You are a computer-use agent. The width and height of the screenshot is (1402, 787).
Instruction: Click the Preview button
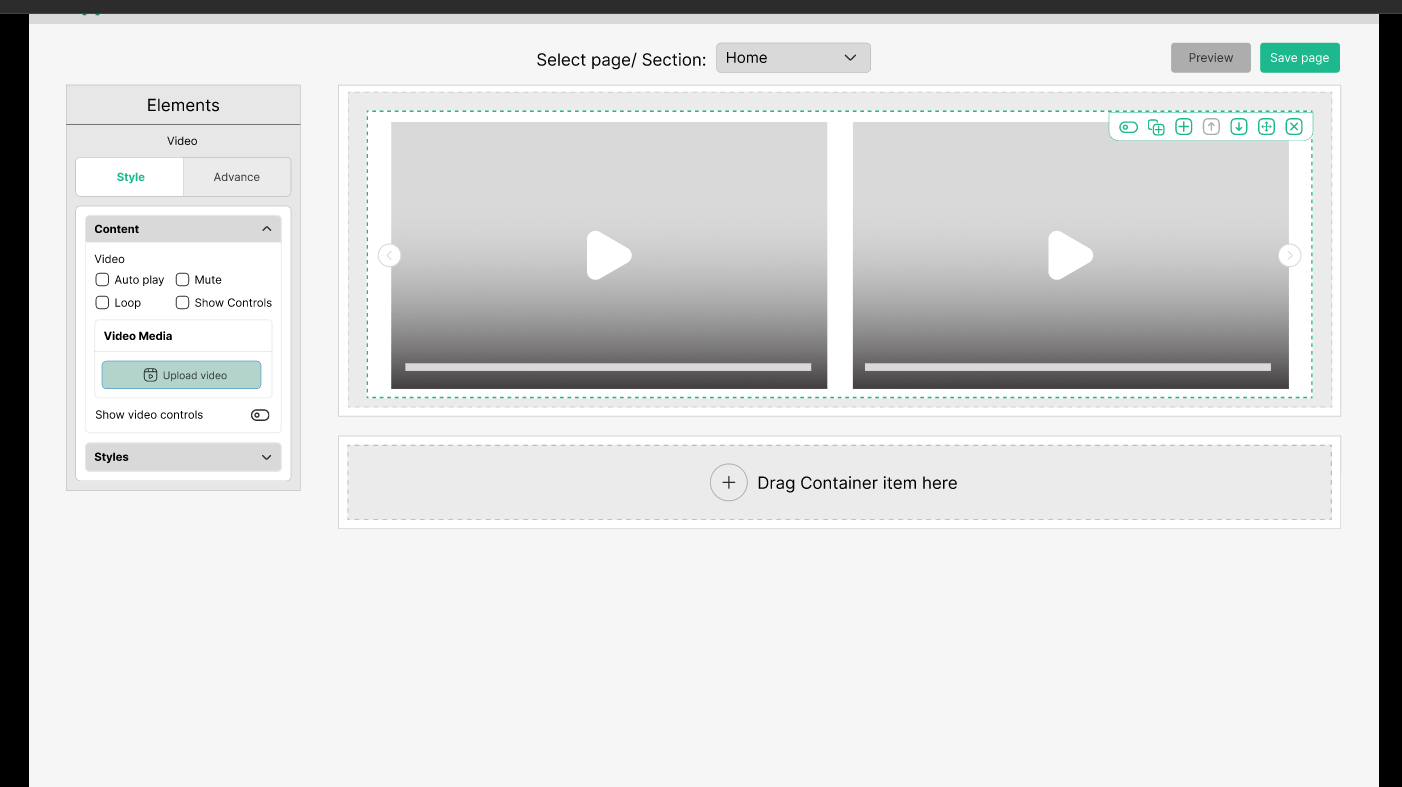pos(1211,58)
